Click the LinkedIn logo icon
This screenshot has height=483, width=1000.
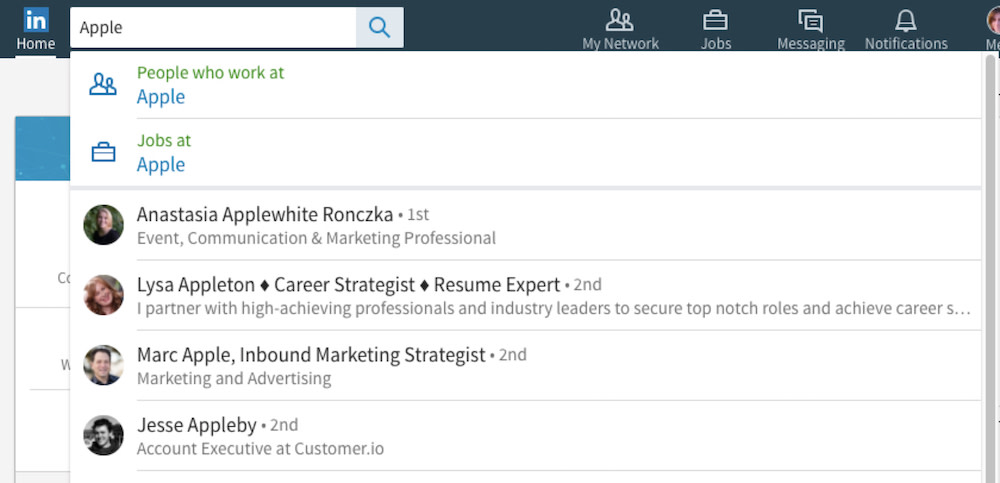point(36,19)
